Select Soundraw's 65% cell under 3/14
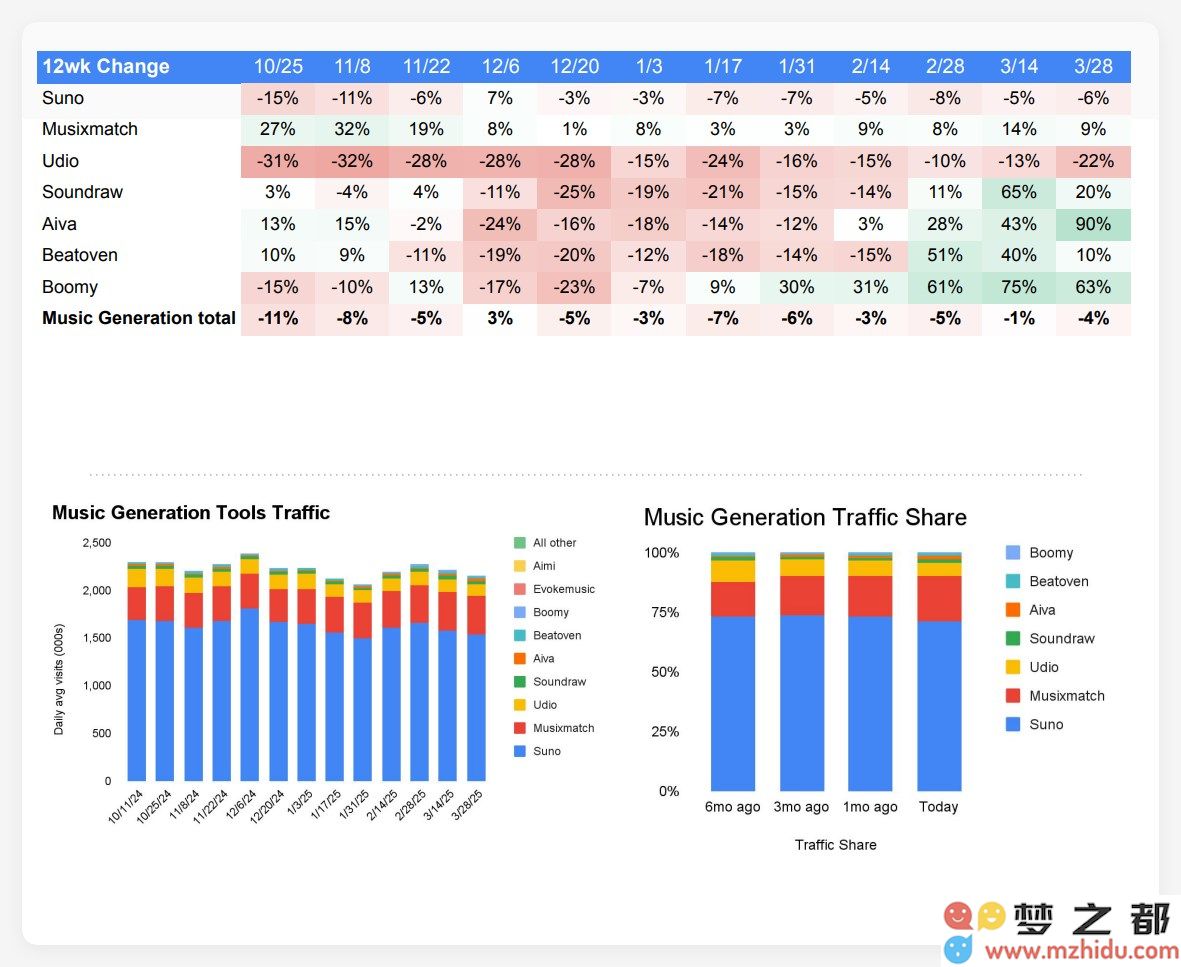1181x967 pixels. coord(1018,192)
